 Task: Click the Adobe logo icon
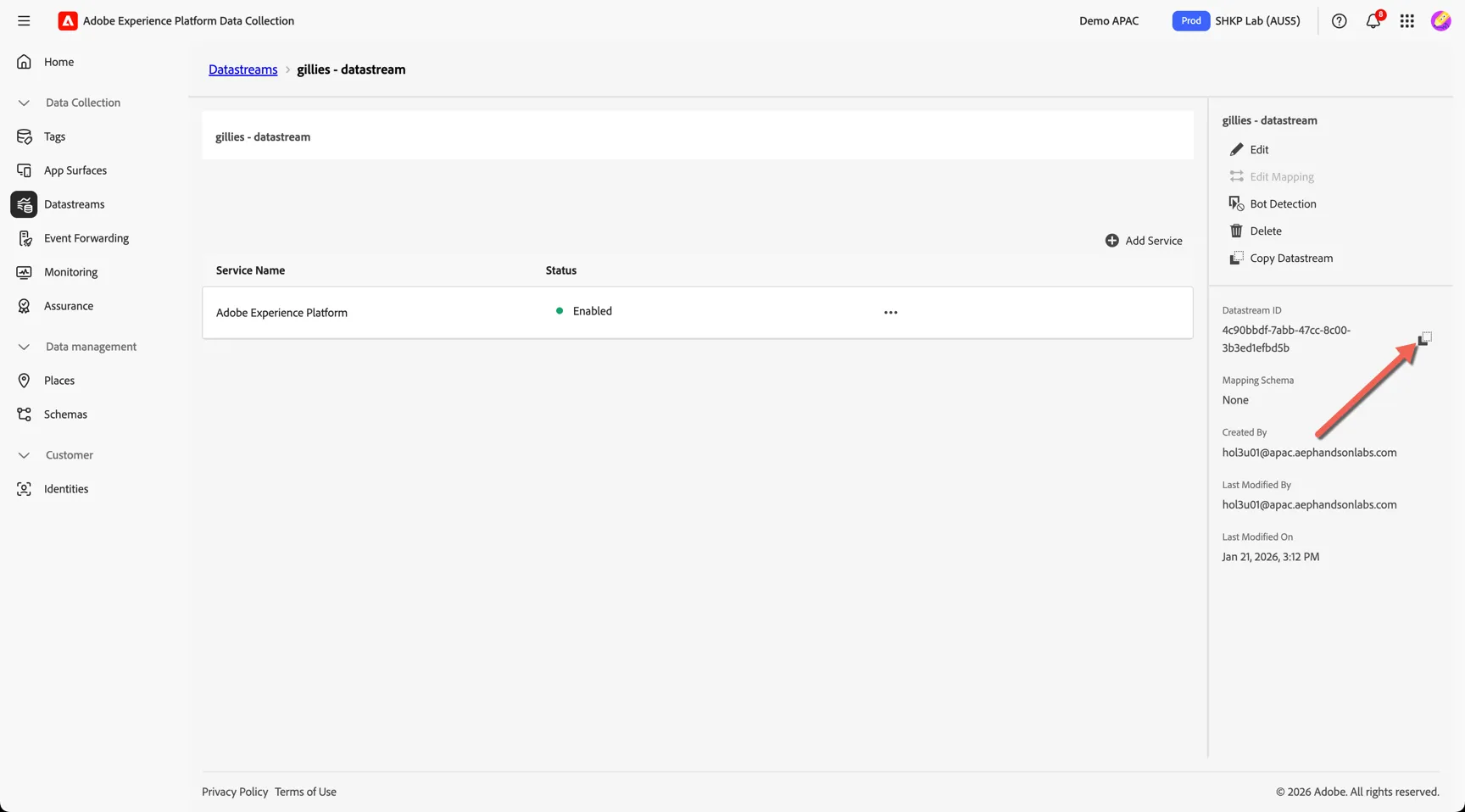pos(68,20)
